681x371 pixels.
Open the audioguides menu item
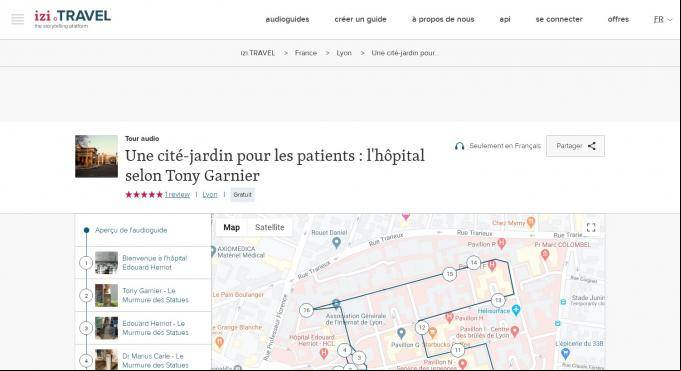287,20
